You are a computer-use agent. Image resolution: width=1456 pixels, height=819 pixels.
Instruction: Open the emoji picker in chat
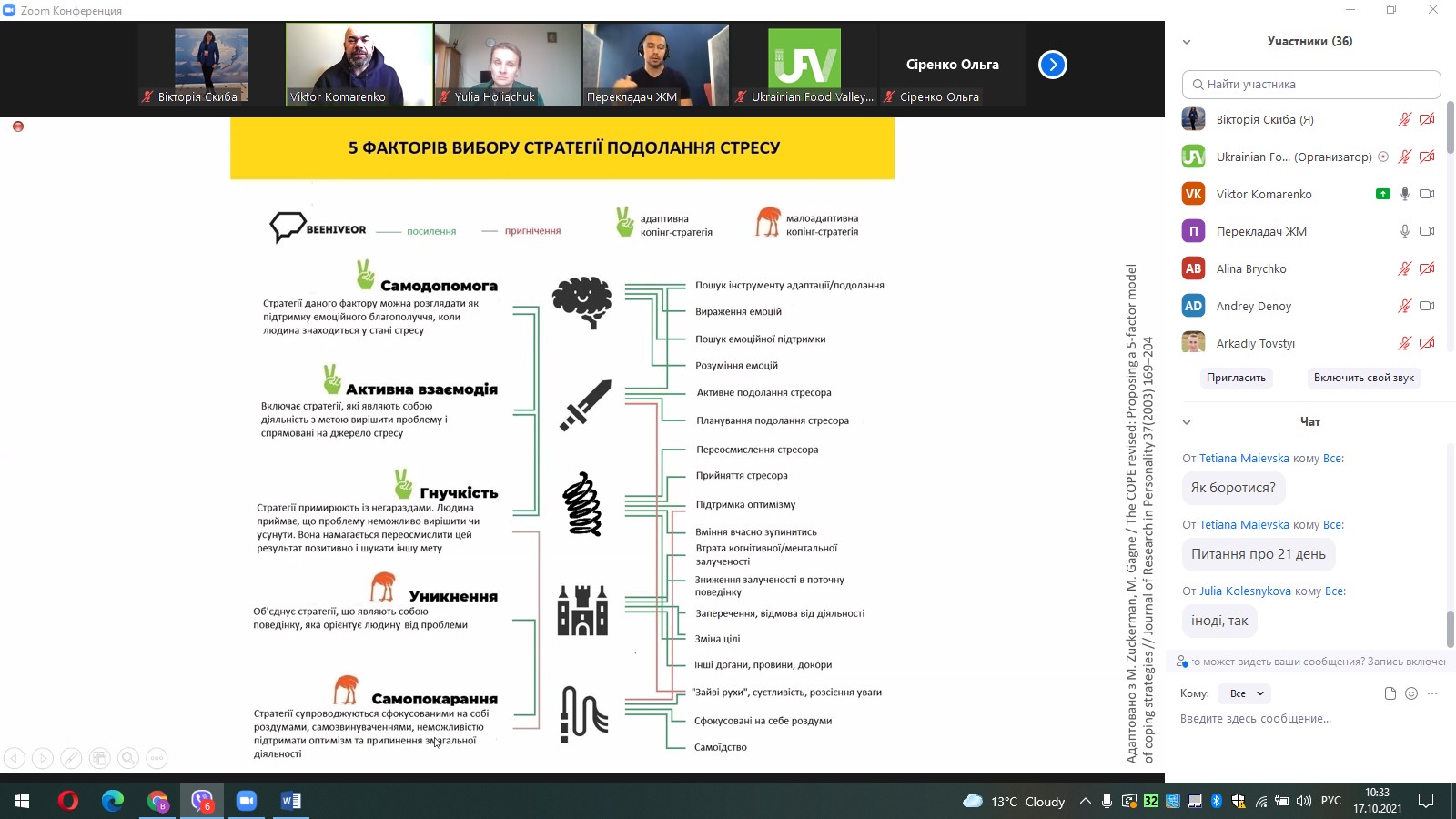[1411, 693]
